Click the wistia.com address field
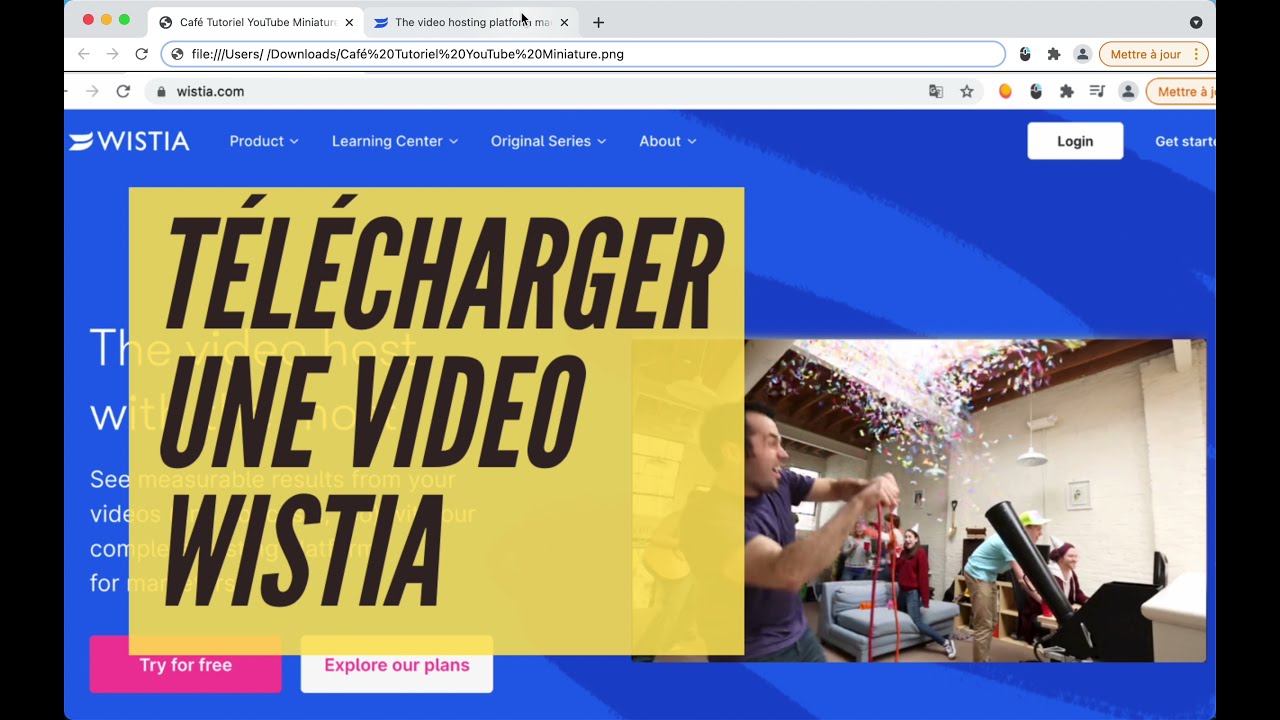This screenshot has width=1280, height=720. point(565,91)
